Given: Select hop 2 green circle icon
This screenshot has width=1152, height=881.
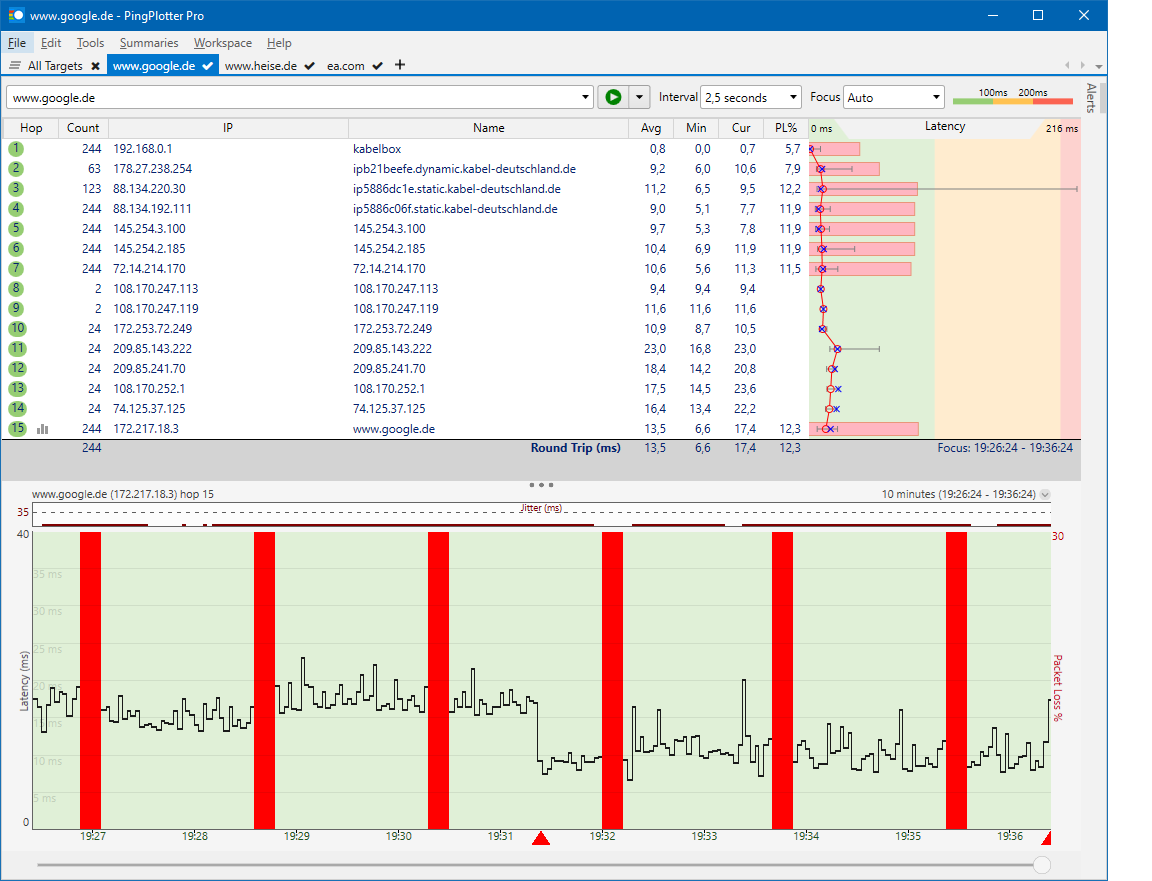Looking at the screenshot, I should (x=16, y=168).
